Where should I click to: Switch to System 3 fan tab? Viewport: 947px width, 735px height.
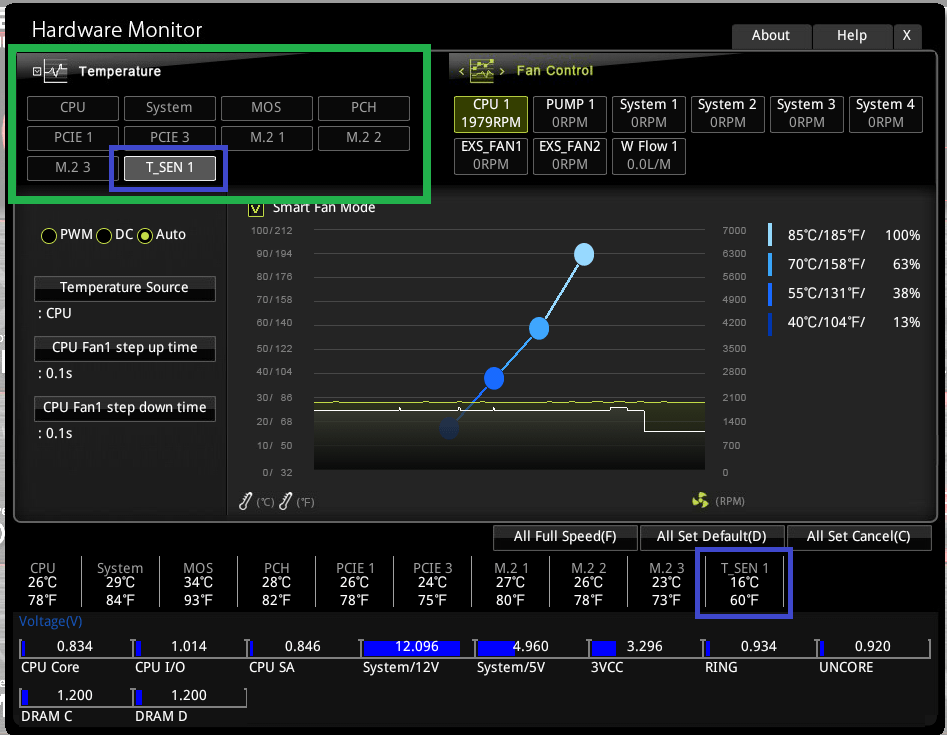pos(806,114)
